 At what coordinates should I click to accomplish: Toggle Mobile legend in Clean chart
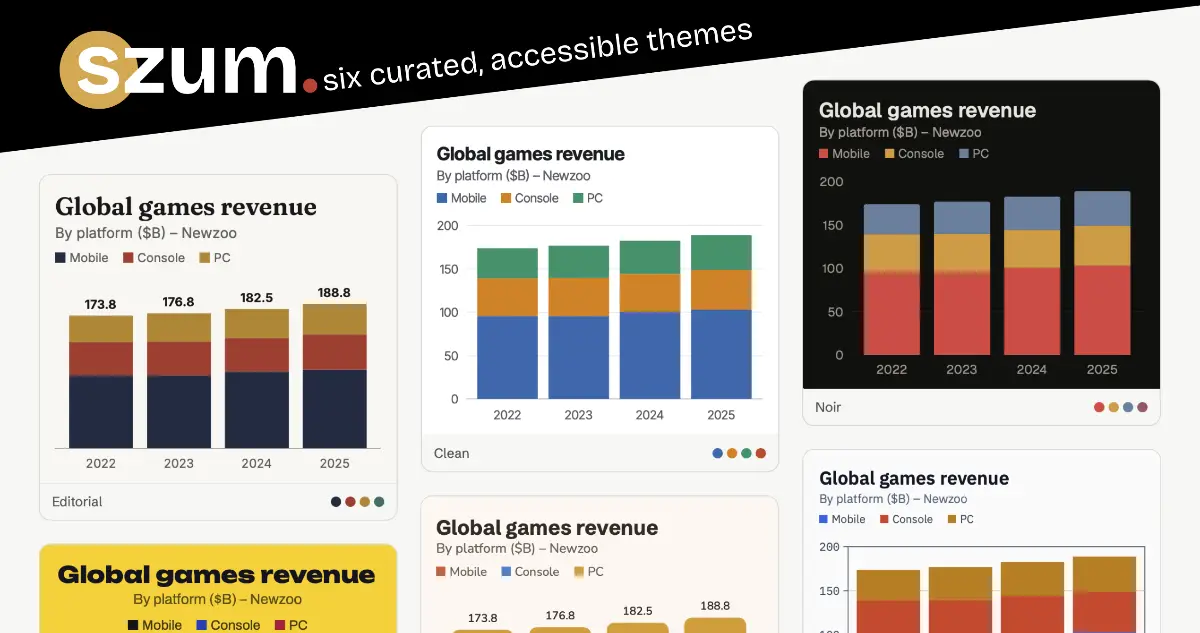pyautogui.click(x=462, y=198)
